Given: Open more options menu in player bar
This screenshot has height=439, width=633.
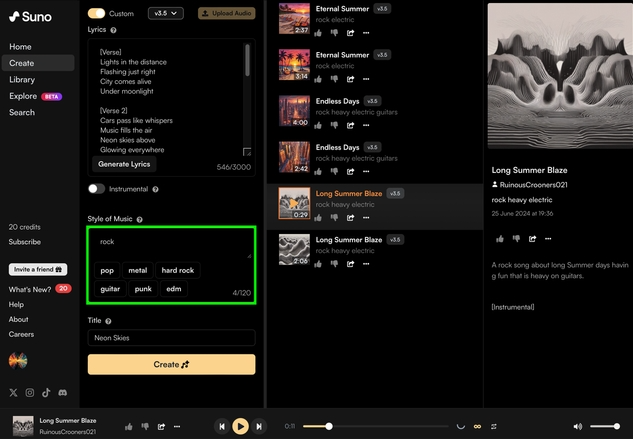Looking at the screenshot, I should pos(177,427).
